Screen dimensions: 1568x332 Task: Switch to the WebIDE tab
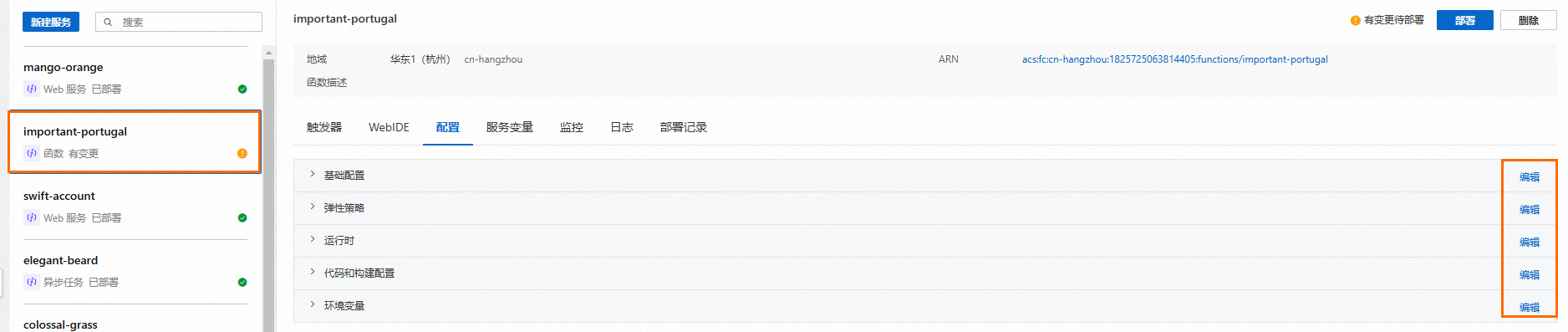coord(389,127)
